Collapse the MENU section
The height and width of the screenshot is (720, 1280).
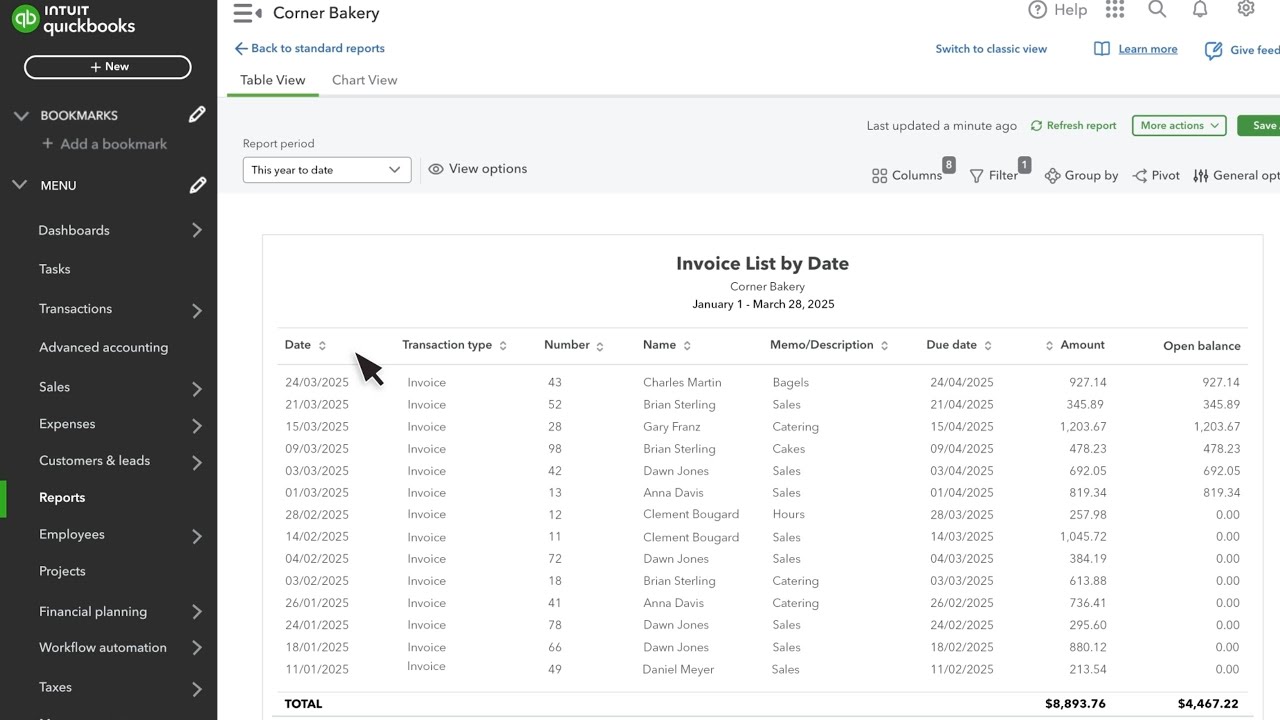click(21, 186)
